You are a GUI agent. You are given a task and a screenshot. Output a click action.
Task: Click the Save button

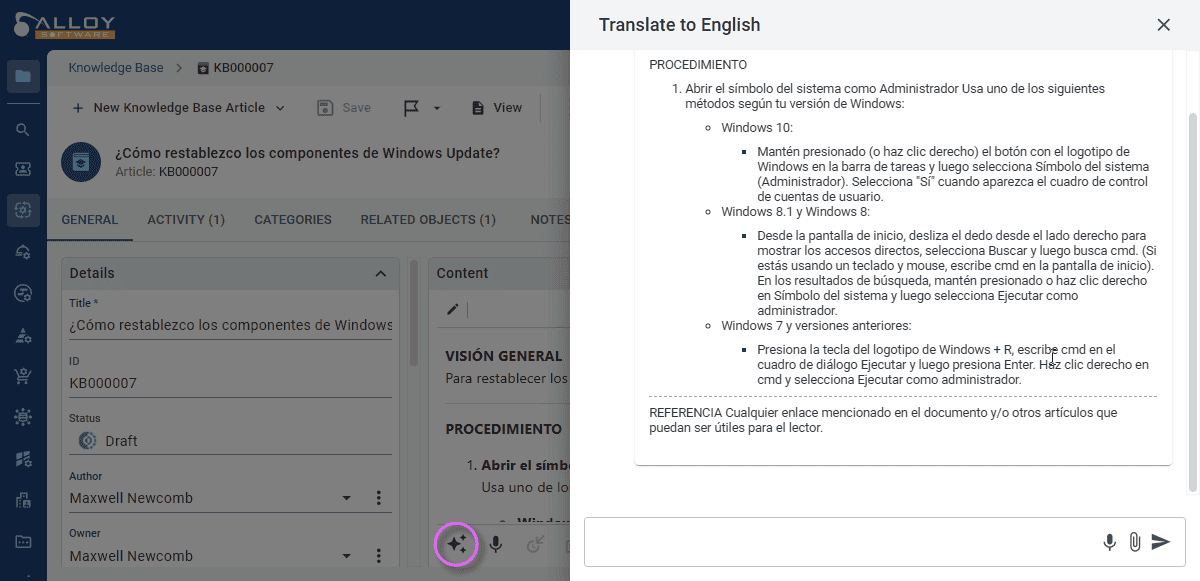344,108
